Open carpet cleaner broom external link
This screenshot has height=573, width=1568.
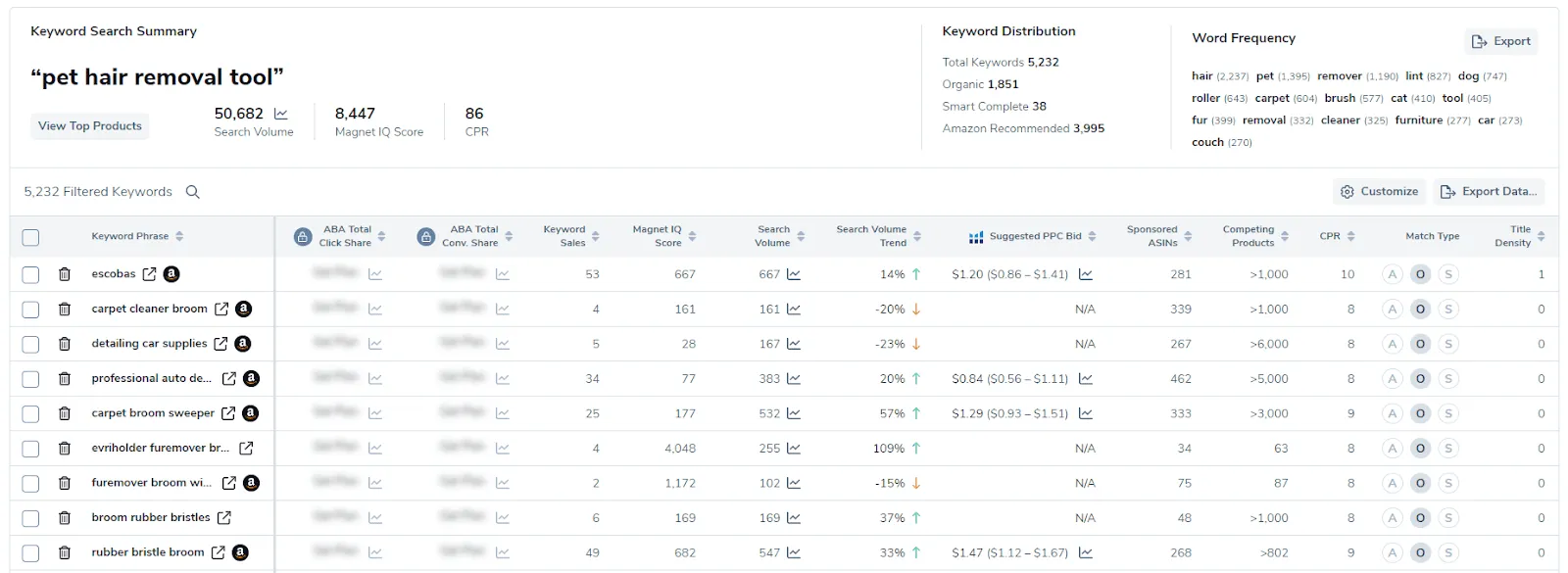tap(221, 310)
